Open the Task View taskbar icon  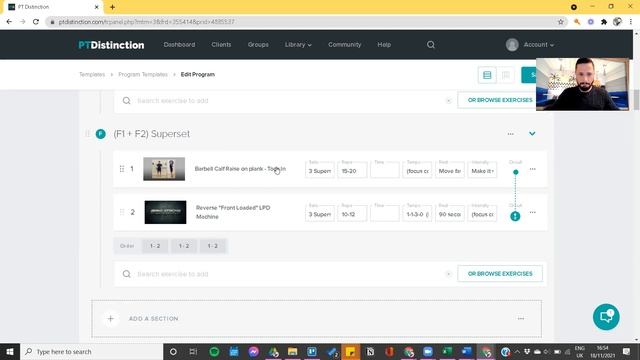click(x=193, y=351)
